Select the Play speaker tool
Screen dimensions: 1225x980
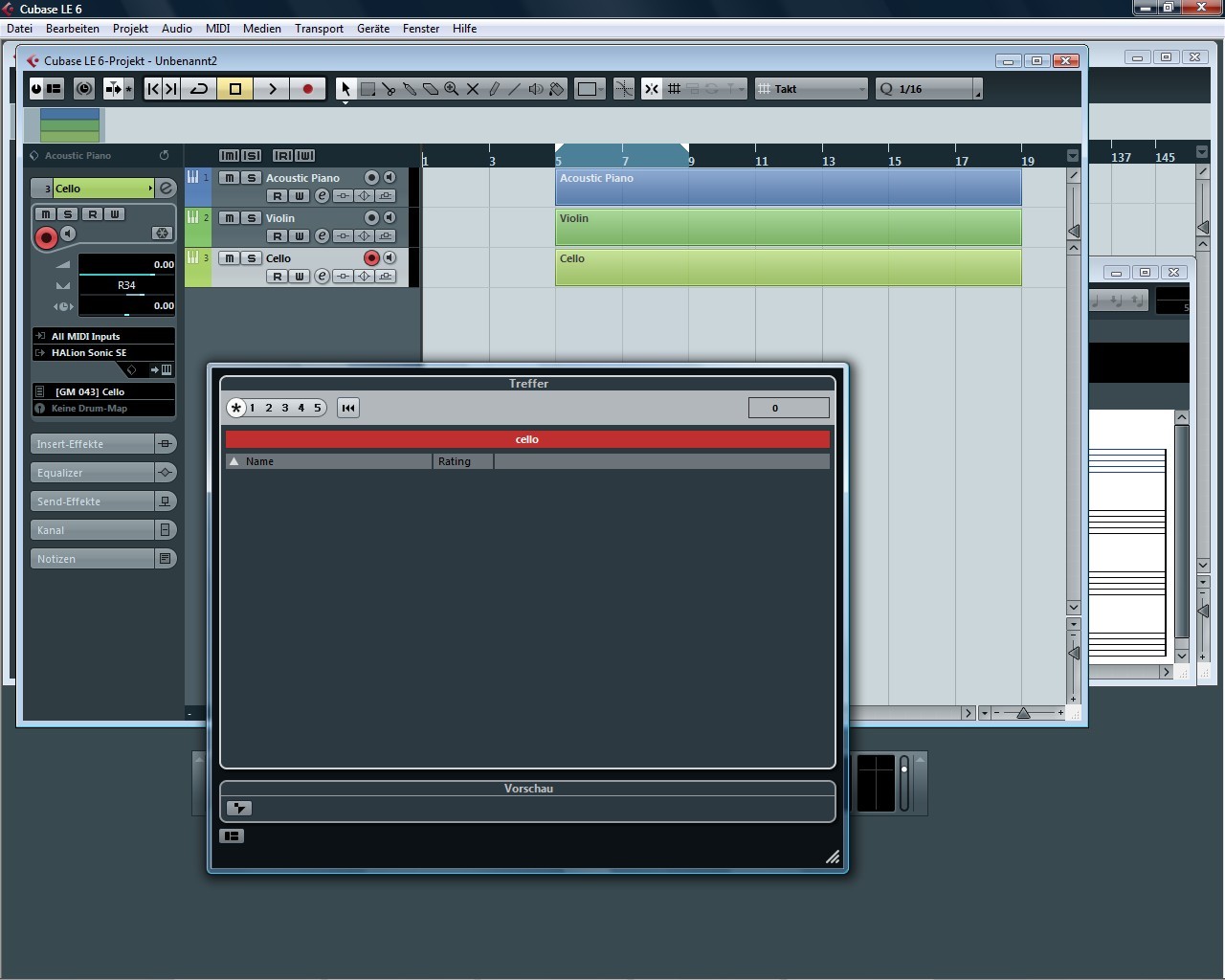pyautogui.click(x=536, y=89)
